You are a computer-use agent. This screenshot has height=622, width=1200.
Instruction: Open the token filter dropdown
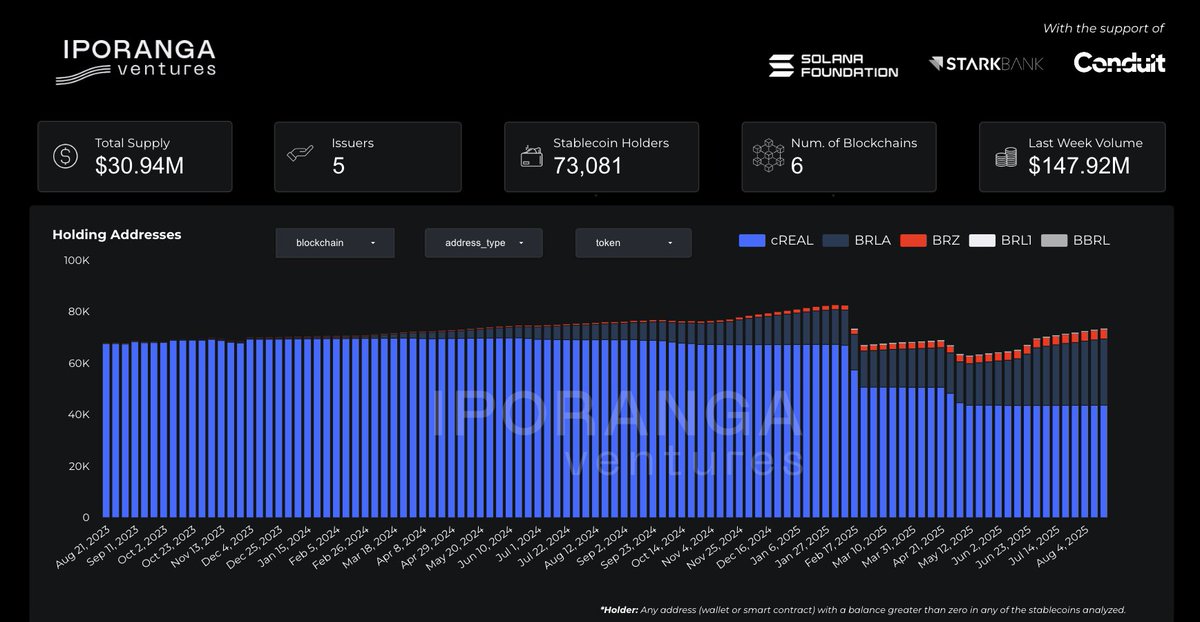click(x=633, y=243)
